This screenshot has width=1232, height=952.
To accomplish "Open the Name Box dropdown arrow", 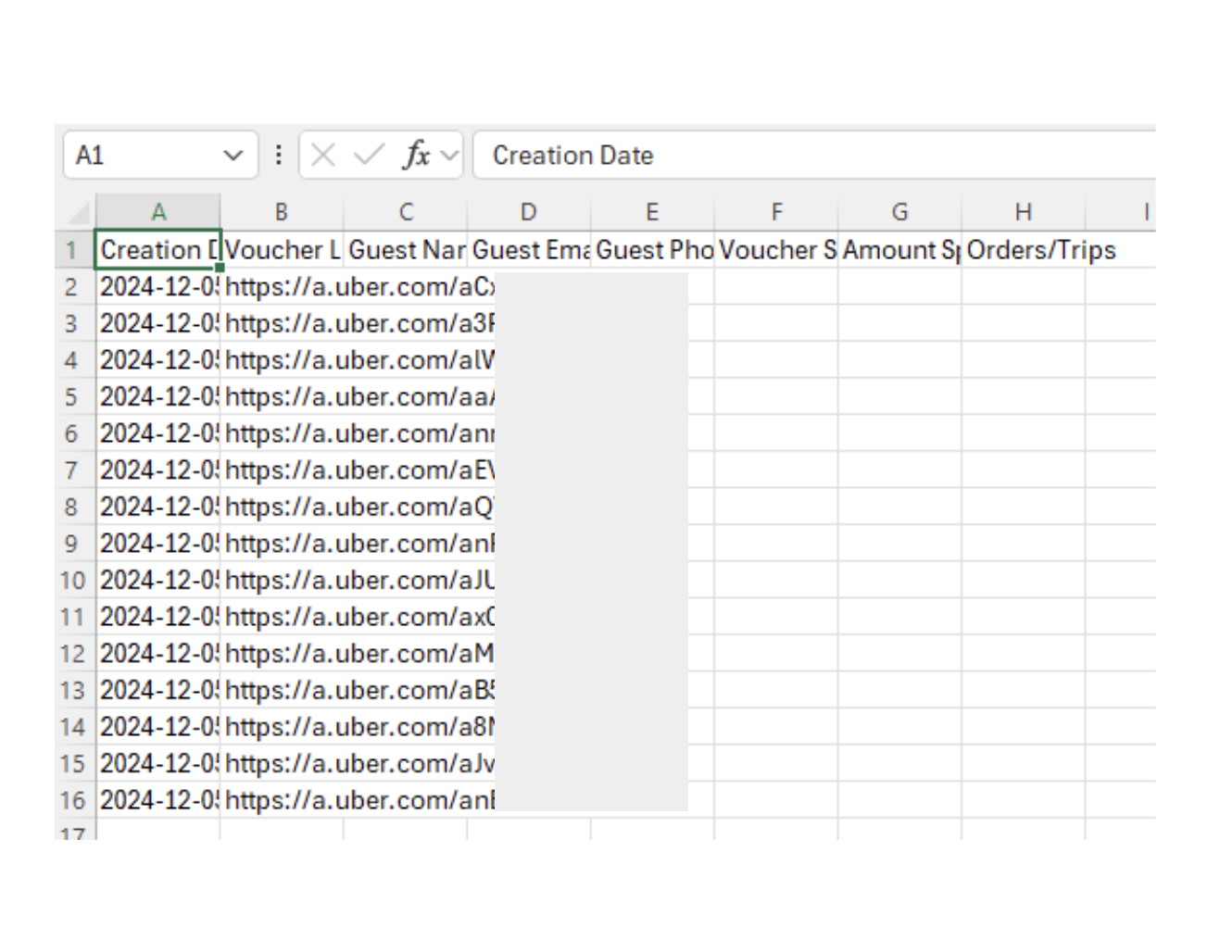I will (x=233, y=156).
